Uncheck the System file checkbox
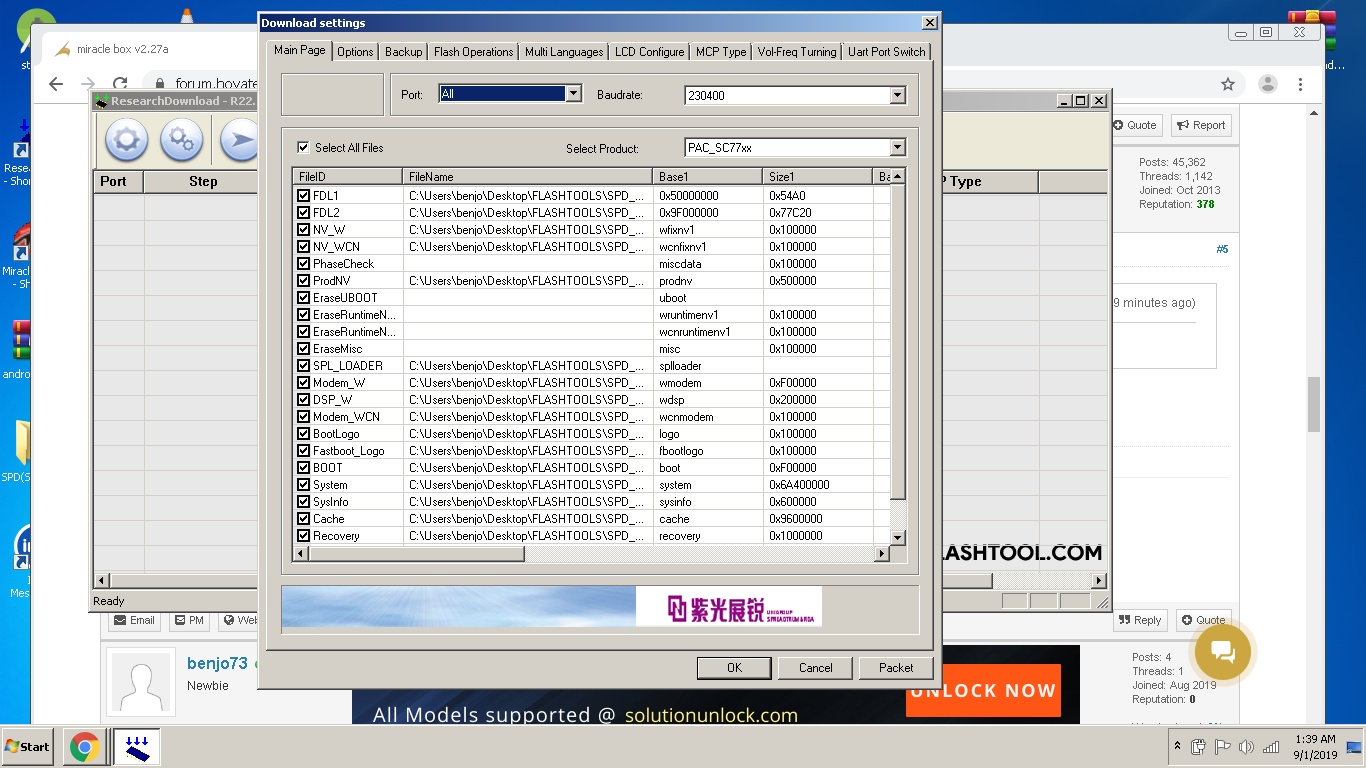The width and height of the screenshot is (1366, 768). click(x=304, y=485)
